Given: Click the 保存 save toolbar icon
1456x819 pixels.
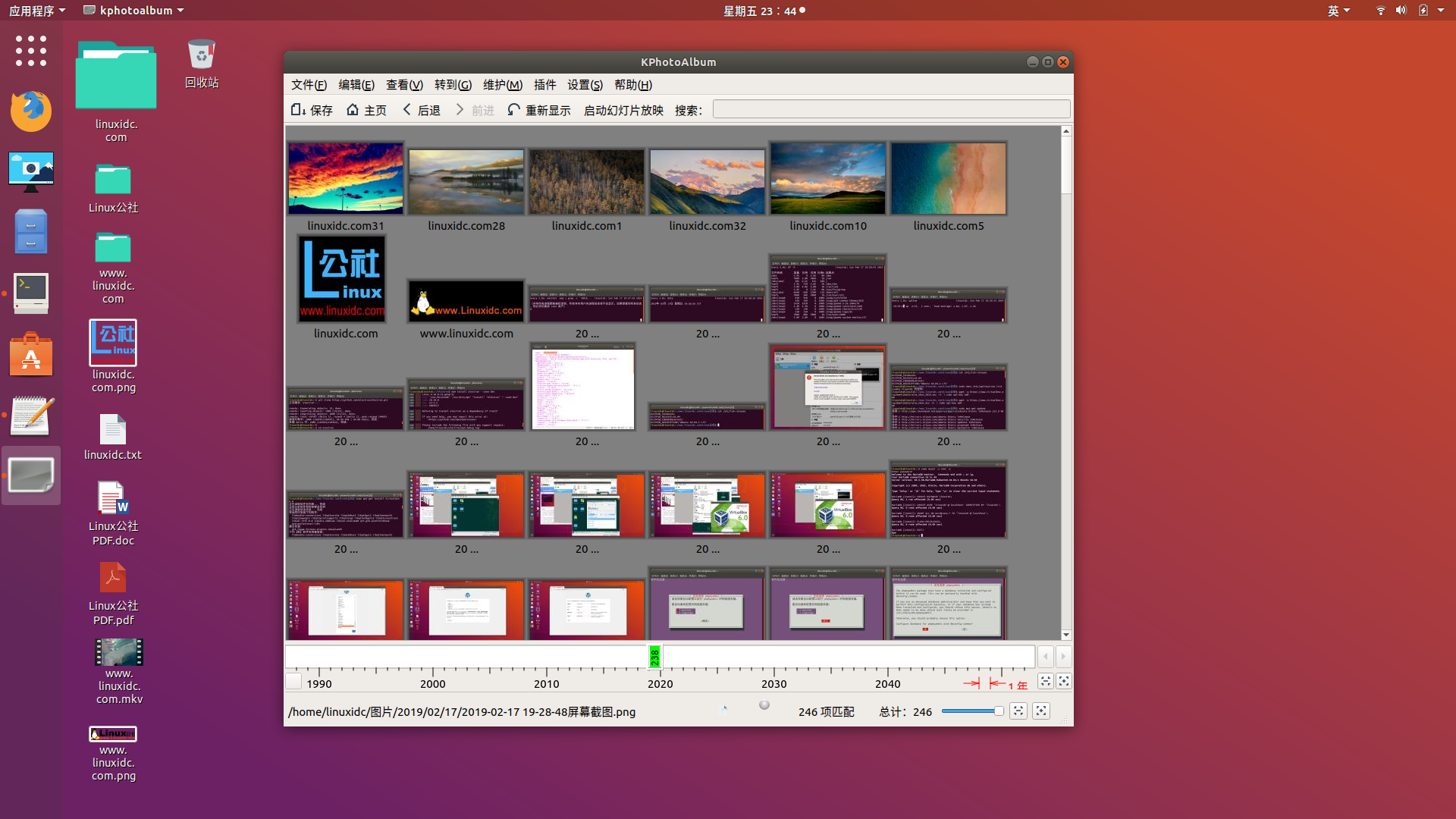Looking at the screenshot, I should tap(312, 110).
